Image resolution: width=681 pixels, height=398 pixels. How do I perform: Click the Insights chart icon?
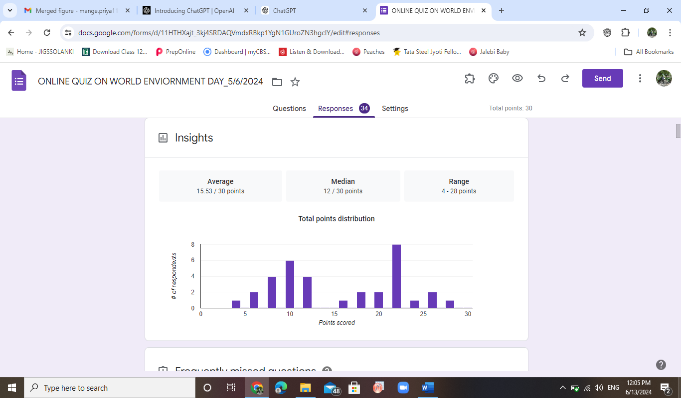163,138
